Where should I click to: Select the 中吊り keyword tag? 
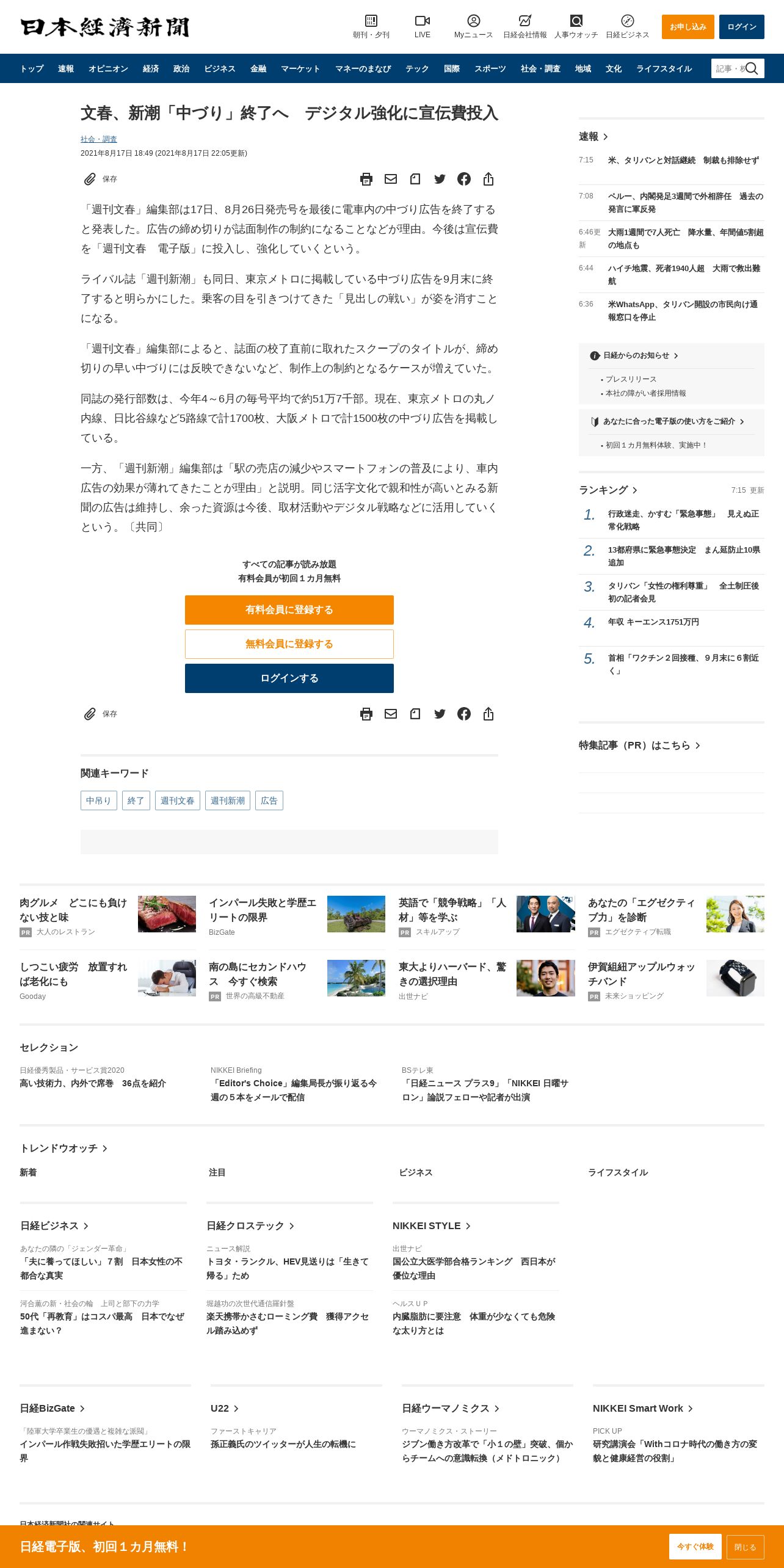tap(99, 800)
